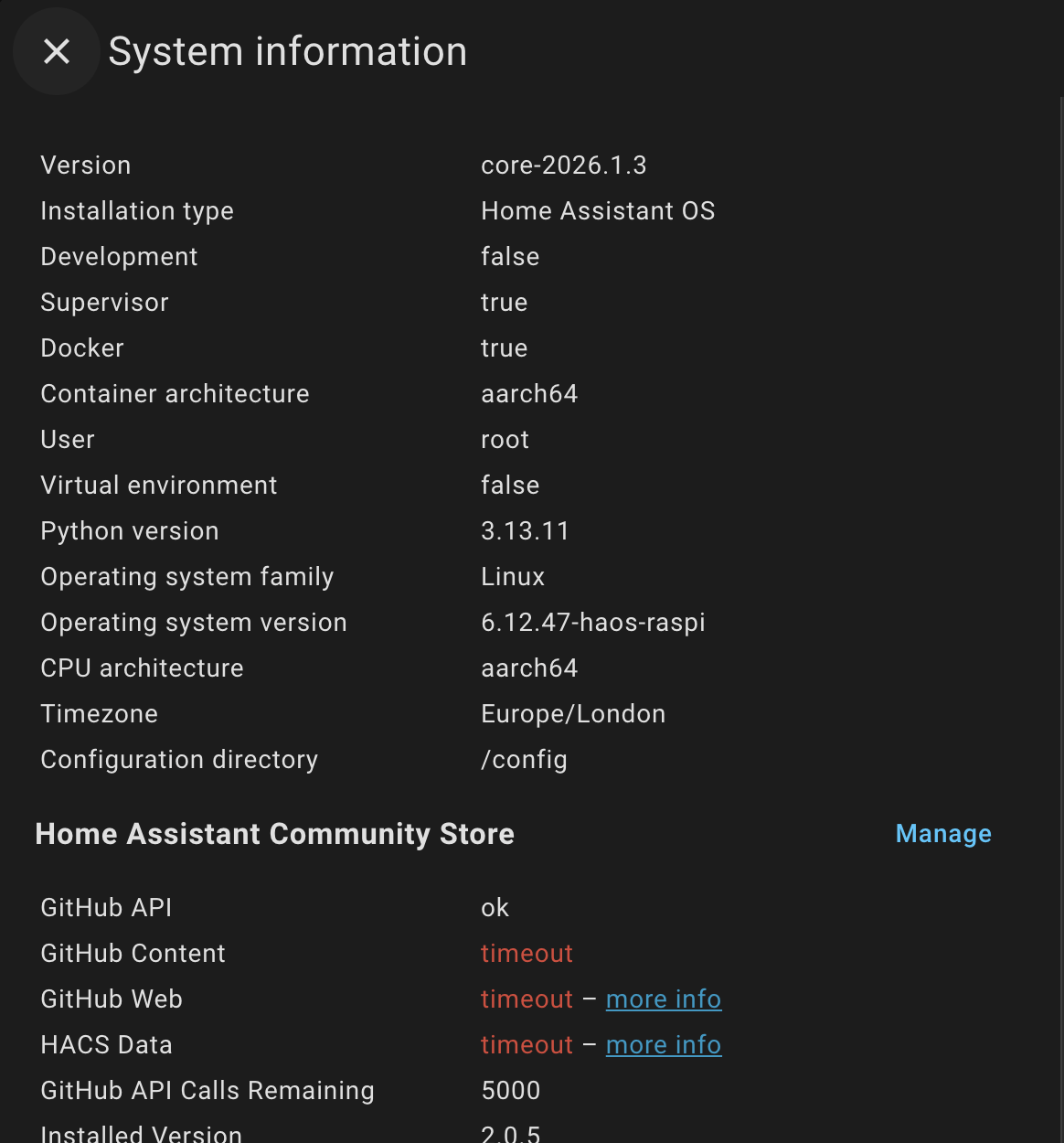
Task: Click the Home Assistant Community Store heading
Action: pos(275,834)
